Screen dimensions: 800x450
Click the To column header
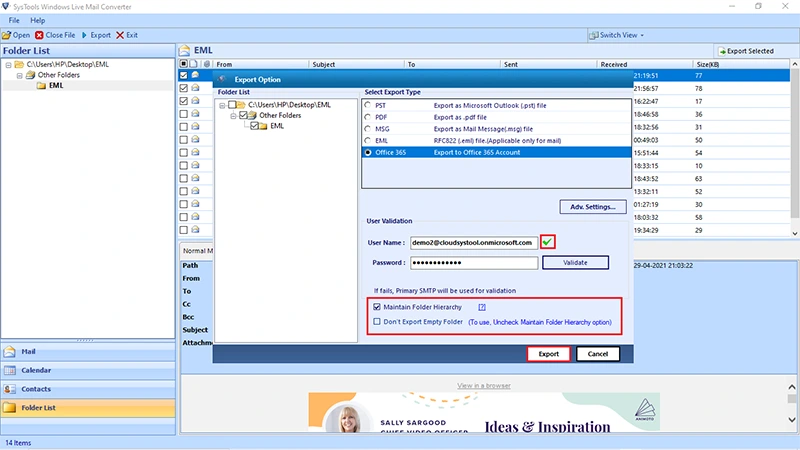point(452,64)
